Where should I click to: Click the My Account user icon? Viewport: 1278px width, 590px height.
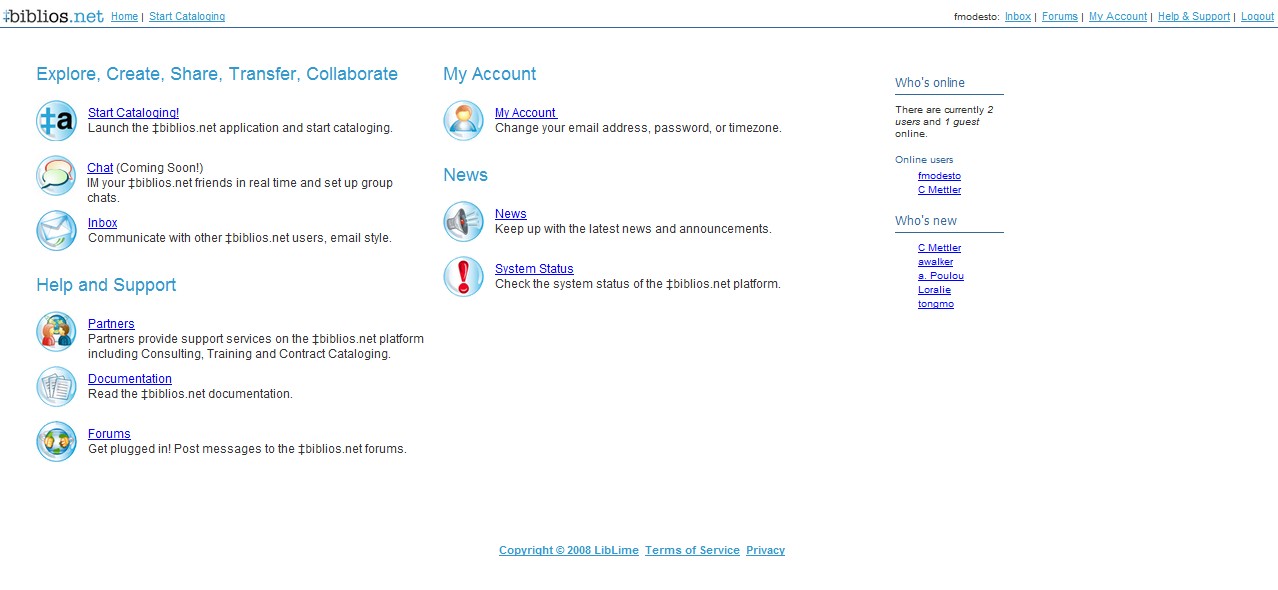(x=463, y=121)
